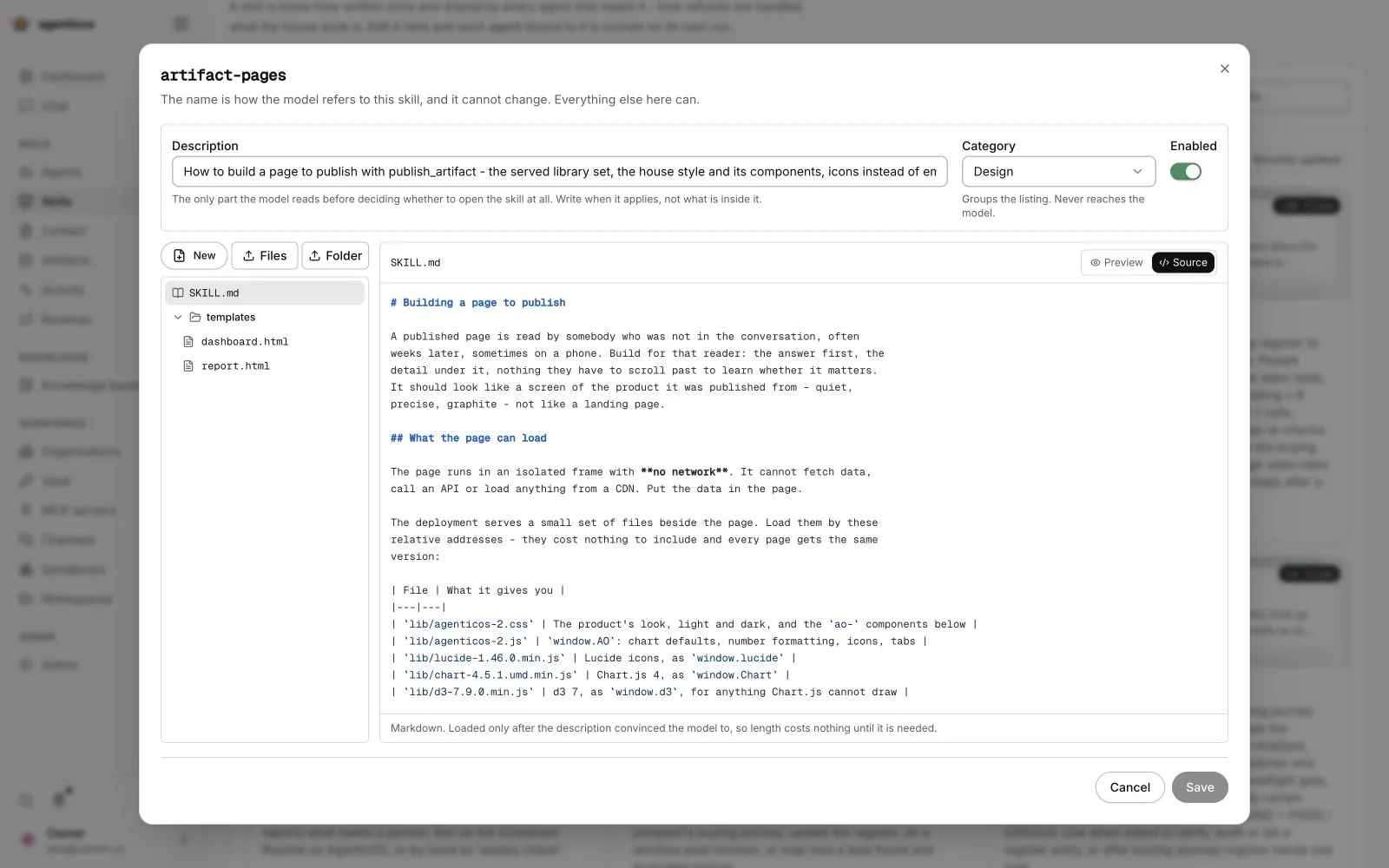Click the 'lib/d3-7.9.0.min.js' row text
The width and height of the screenshot is (1389, 868).
pos(649,693)
